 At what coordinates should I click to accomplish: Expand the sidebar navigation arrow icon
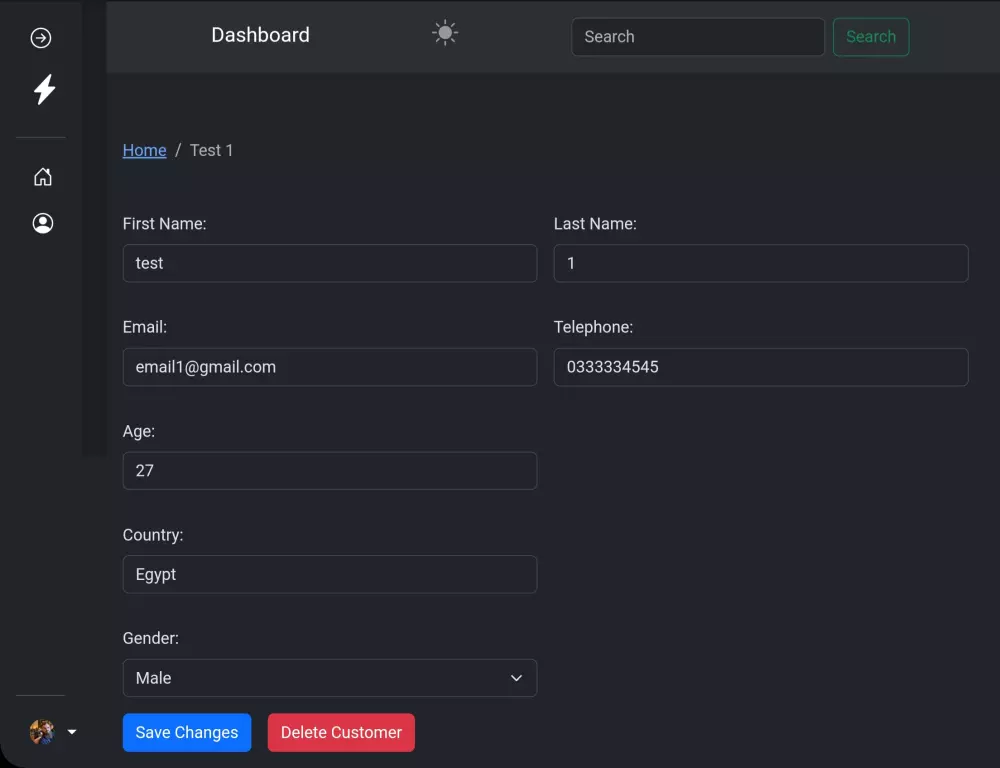point(40,37)
